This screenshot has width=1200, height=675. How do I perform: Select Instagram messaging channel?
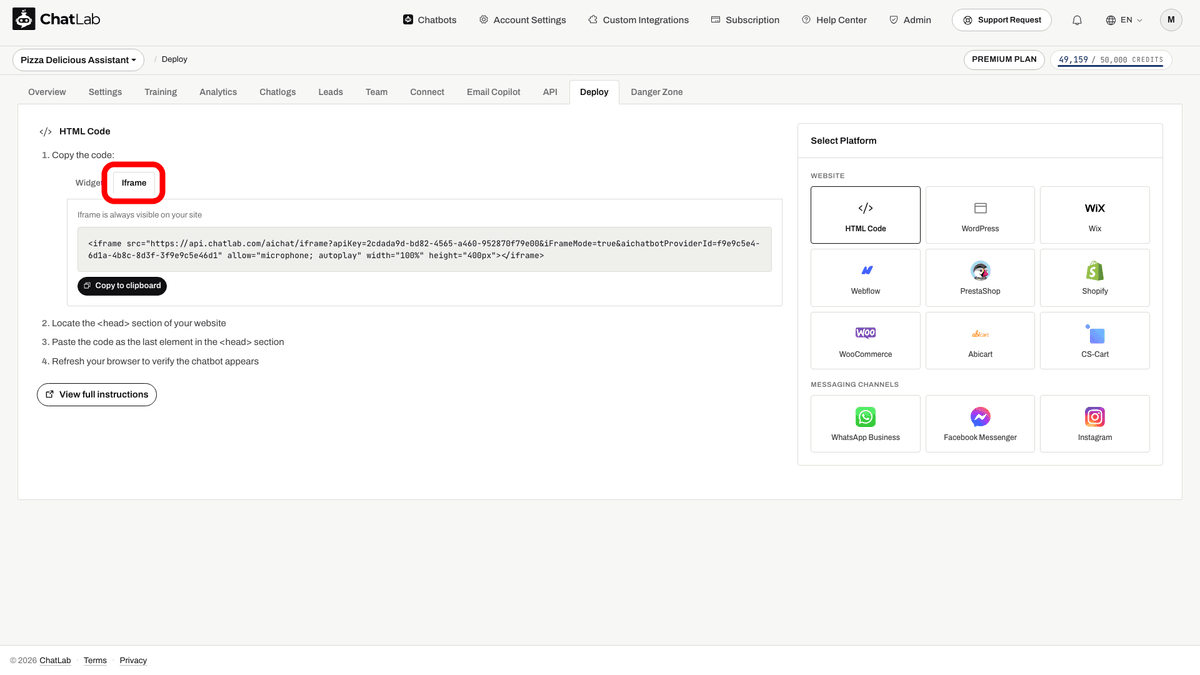click(x=1095, y=424)
